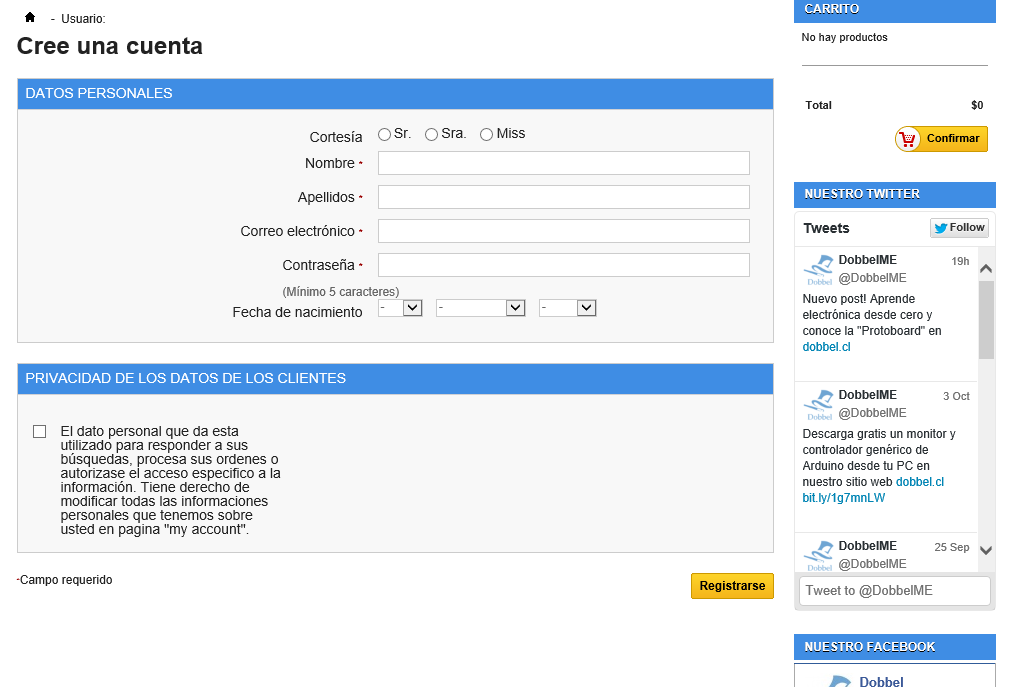Click the Twitter feed scrollbar thumb
The height and width of the screenshot is (687, 1009).
tap(986, 320)
